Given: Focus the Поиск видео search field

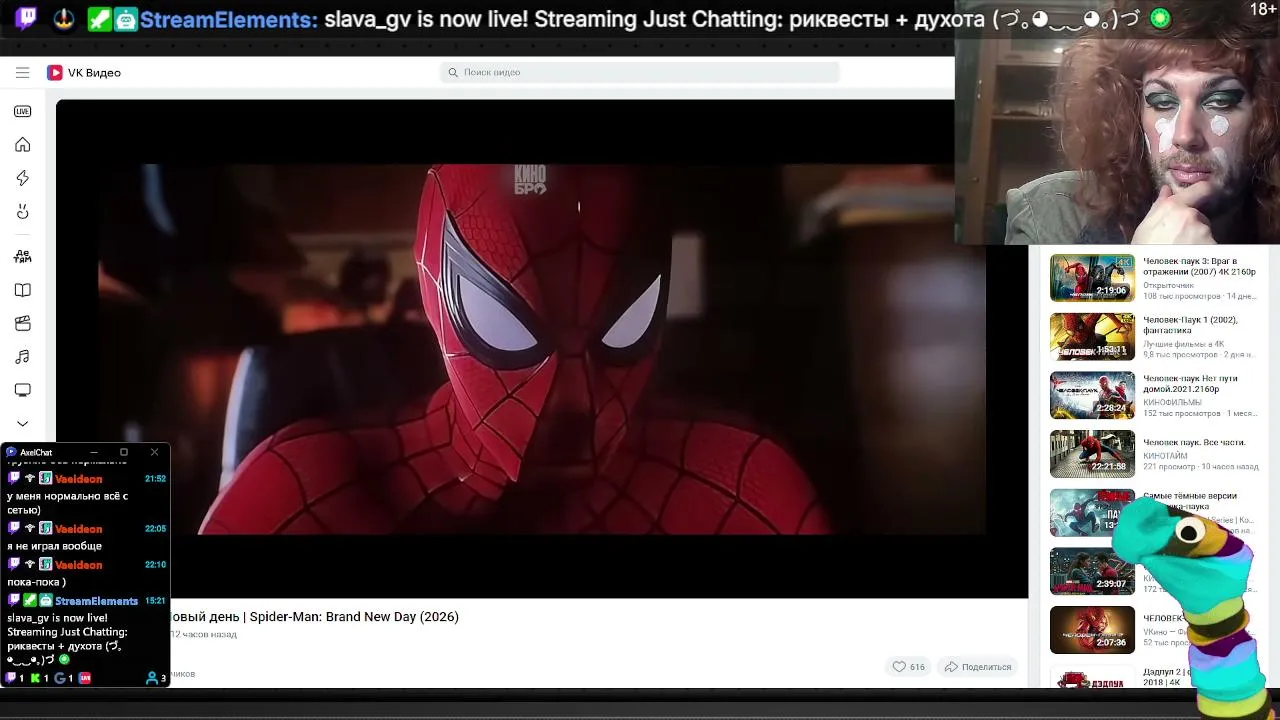Looking at the screenshot, I should [x=640, y=72].
